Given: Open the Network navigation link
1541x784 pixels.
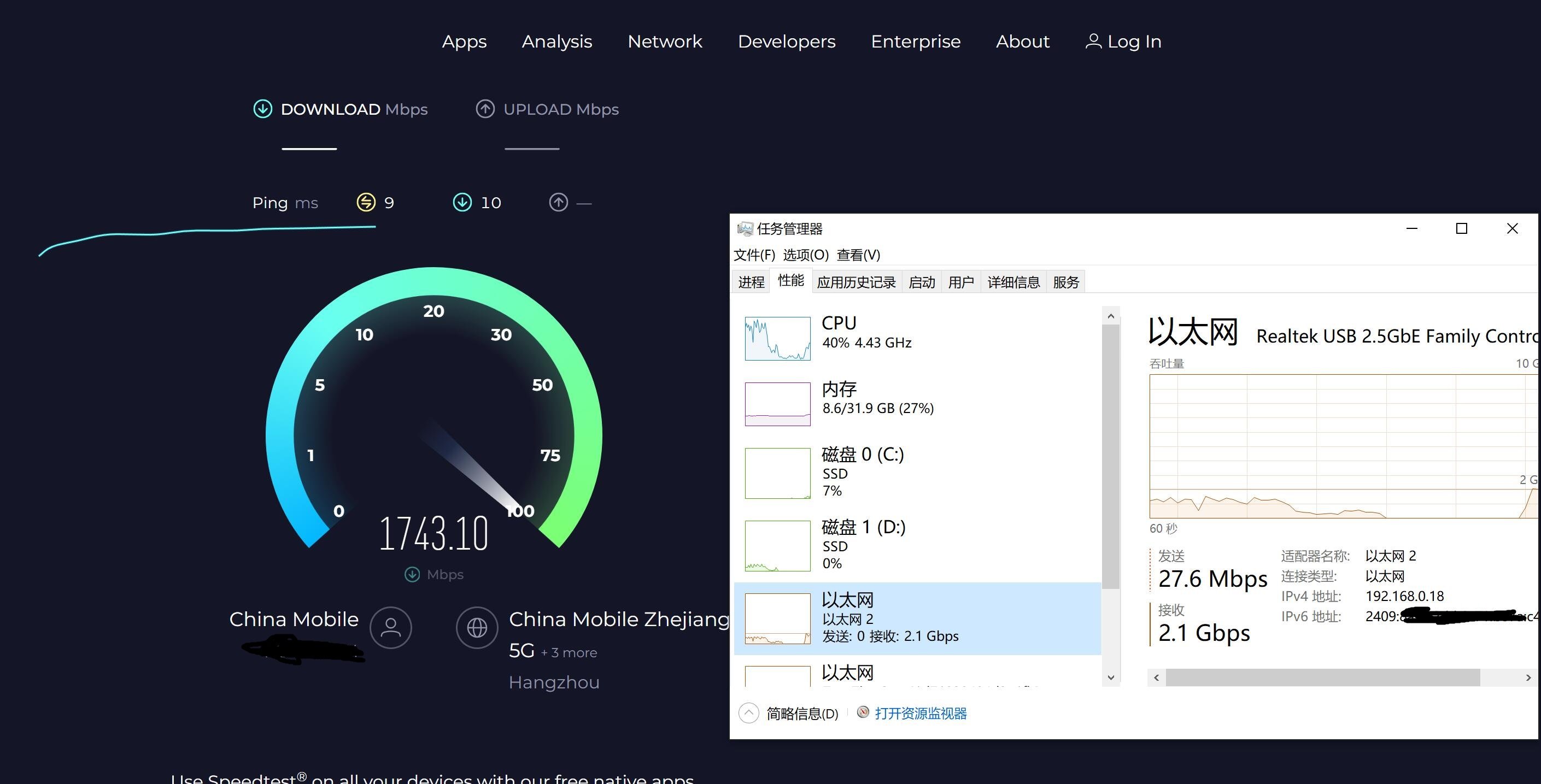Looking at the screenshot, I should [665, 42].
